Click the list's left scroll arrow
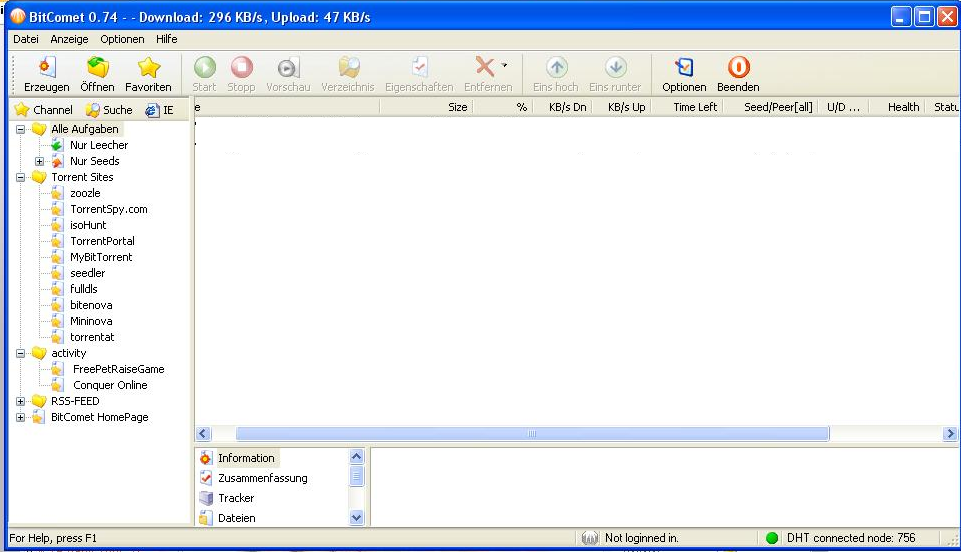 pyautogui.click(x=203, y=434)
